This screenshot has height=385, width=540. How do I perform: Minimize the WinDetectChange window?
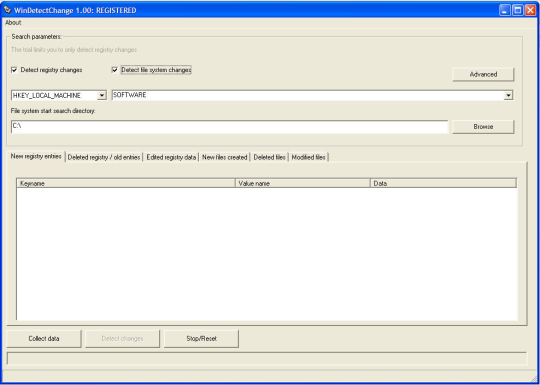pos(505,10)
